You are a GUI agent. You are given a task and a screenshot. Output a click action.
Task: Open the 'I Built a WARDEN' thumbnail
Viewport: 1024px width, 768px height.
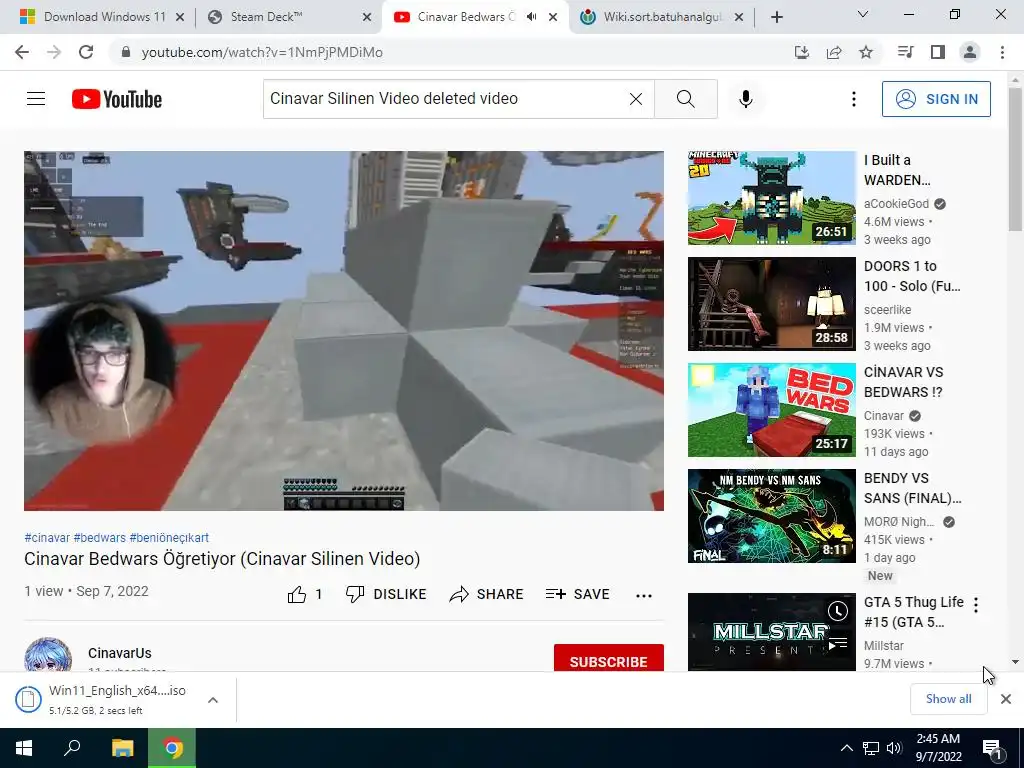click(x=771, y=198)
